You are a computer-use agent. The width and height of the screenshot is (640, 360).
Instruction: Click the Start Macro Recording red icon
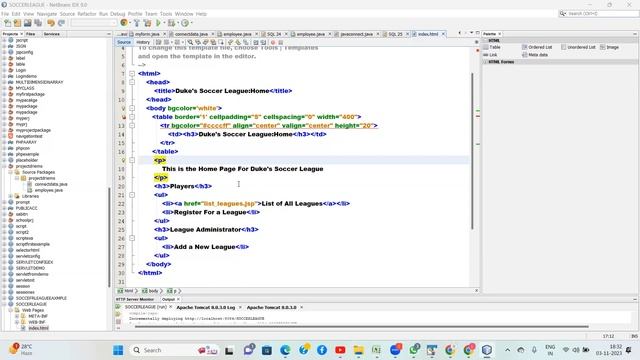[x=273, y=42]
